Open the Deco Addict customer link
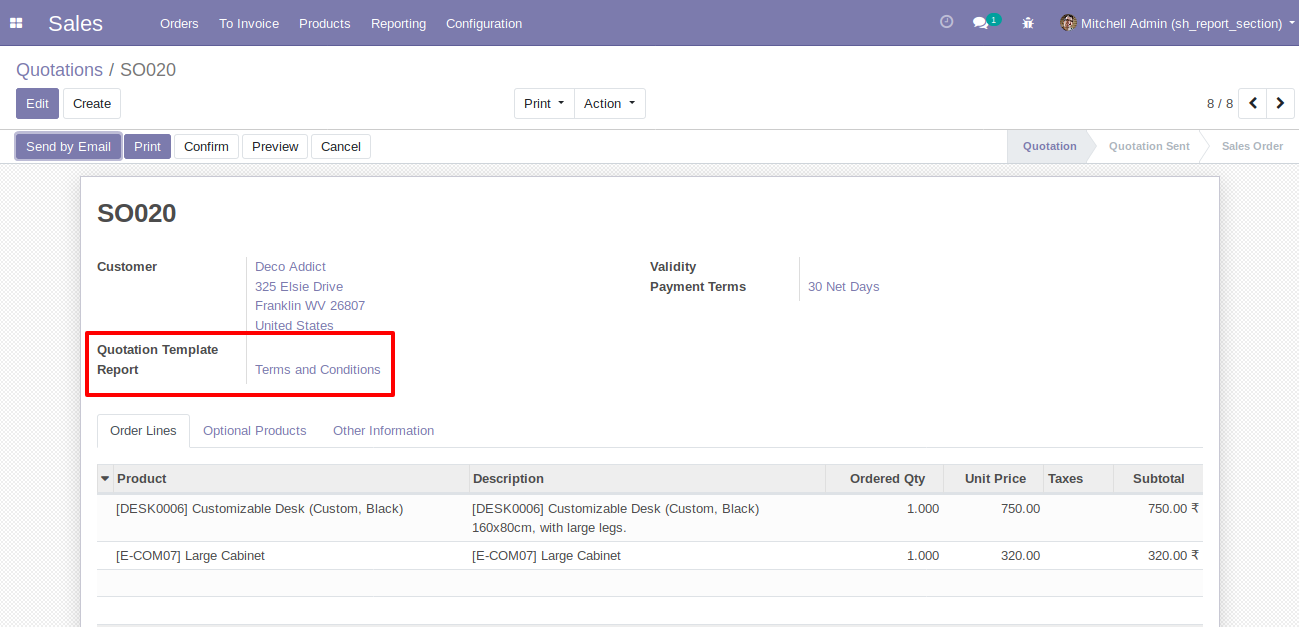1299x627 pixels. 290,267
